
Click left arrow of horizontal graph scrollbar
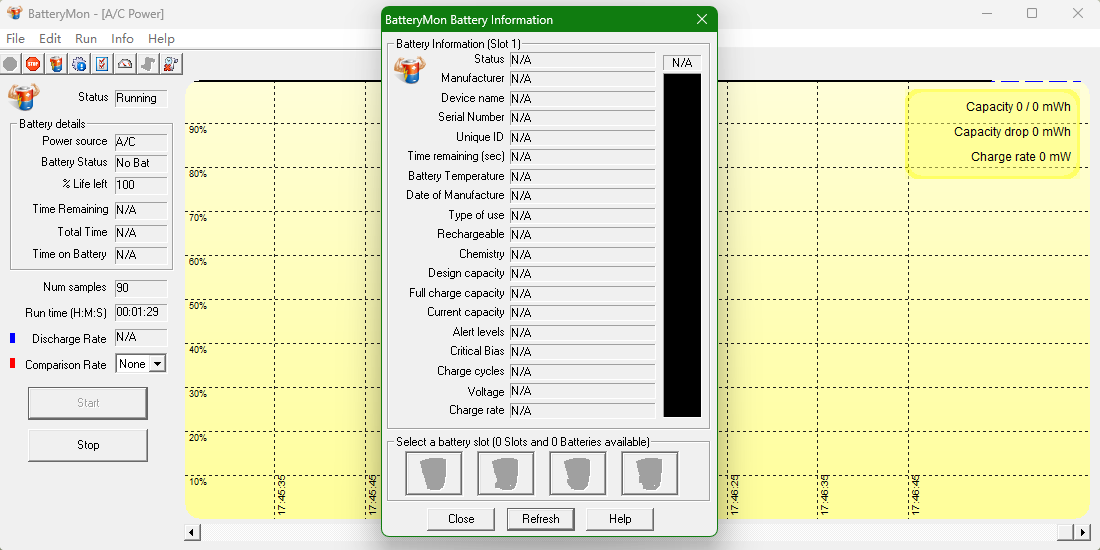pyautogui.click(x=192, y=532)
